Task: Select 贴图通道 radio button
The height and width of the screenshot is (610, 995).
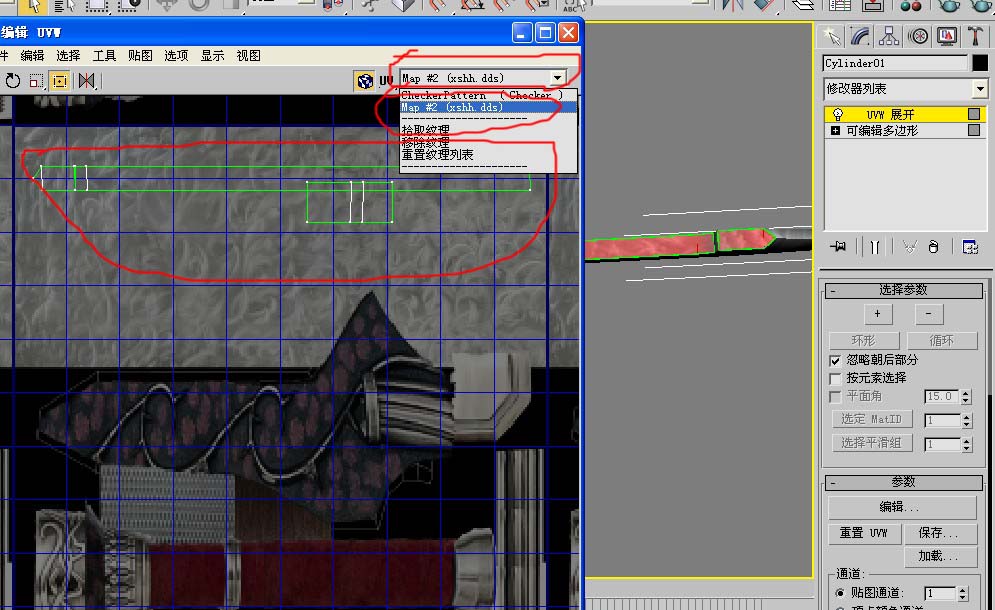Action: pos(840,593)
